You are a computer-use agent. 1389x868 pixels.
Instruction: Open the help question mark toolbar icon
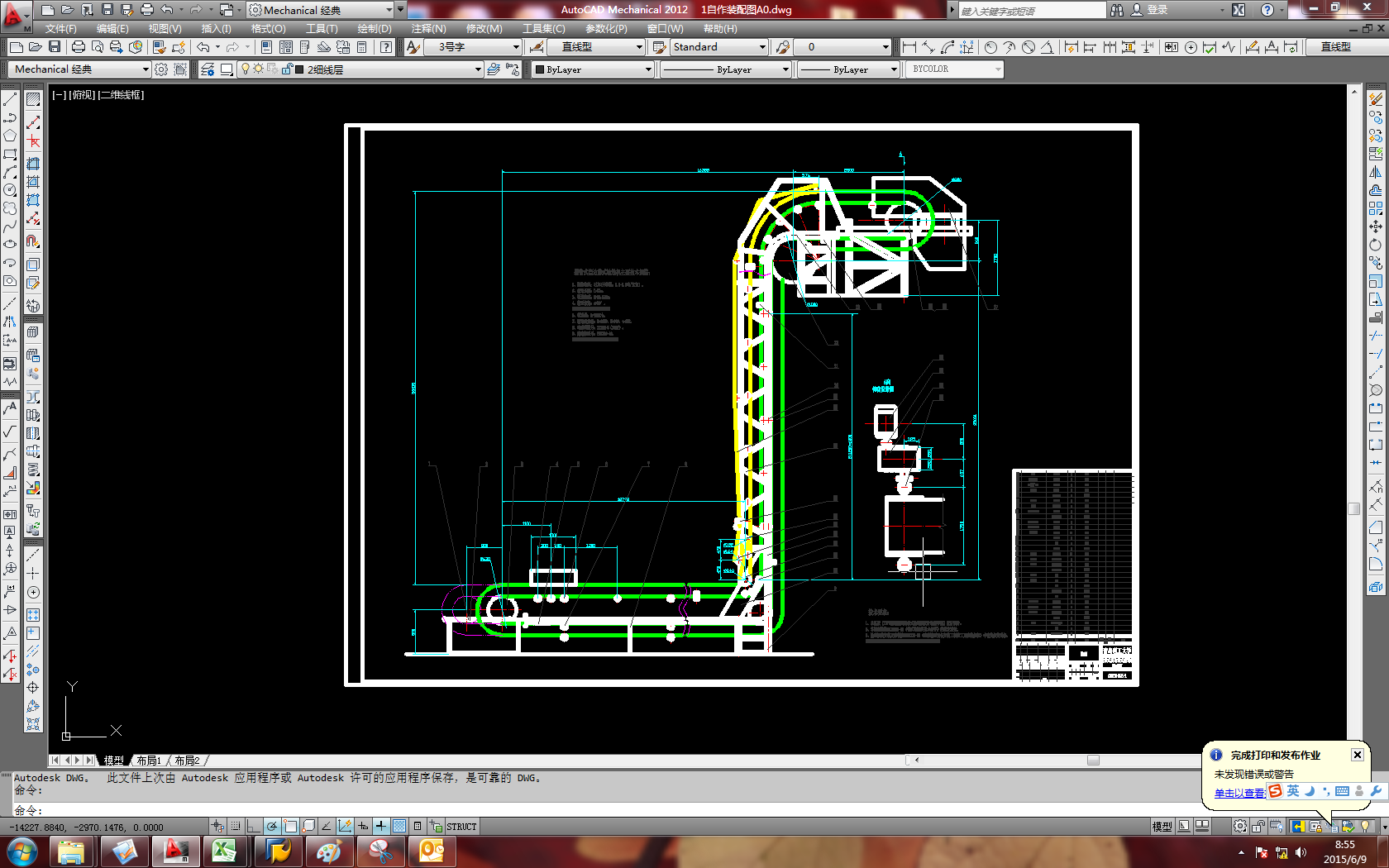point(386,47)
